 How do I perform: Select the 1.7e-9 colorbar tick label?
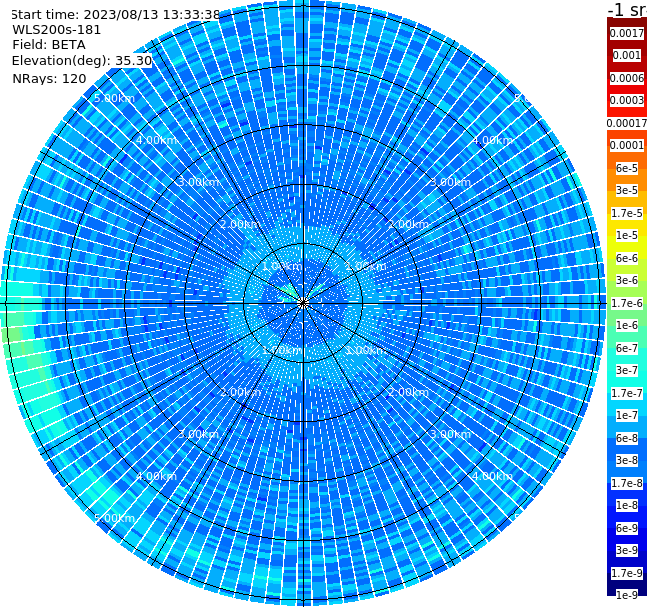[x=627, y=573]
